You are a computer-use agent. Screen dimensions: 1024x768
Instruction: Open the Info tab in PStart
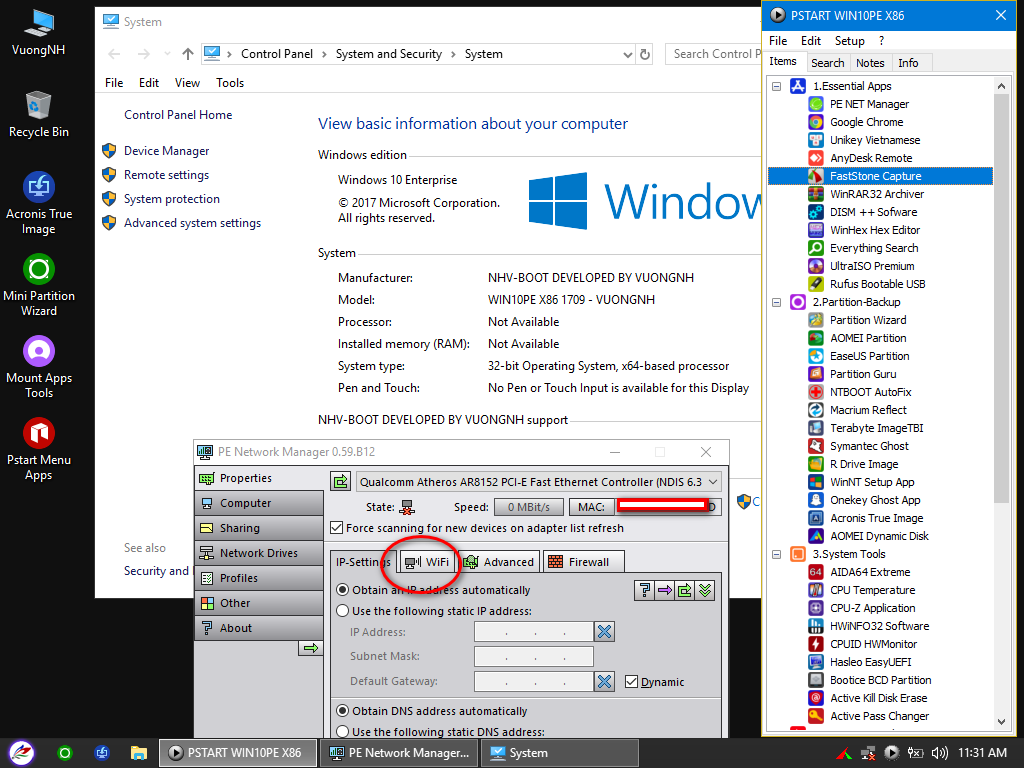pyautogui.click(x=908, y=63)
